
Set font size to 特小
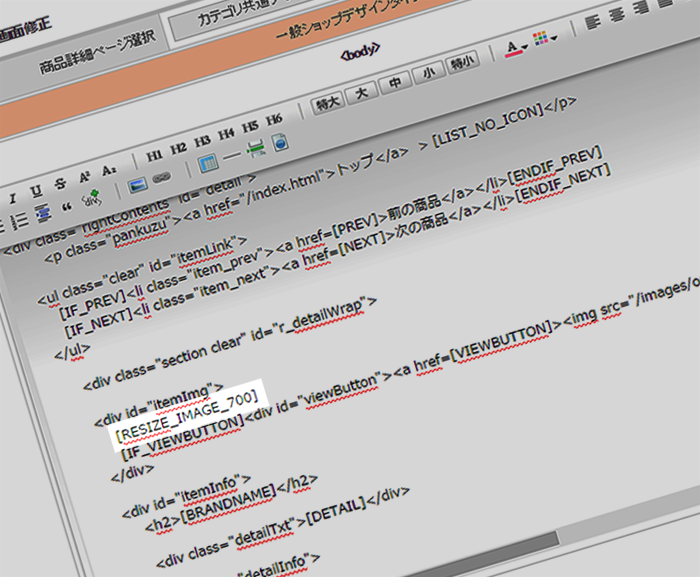coord(462,63)
